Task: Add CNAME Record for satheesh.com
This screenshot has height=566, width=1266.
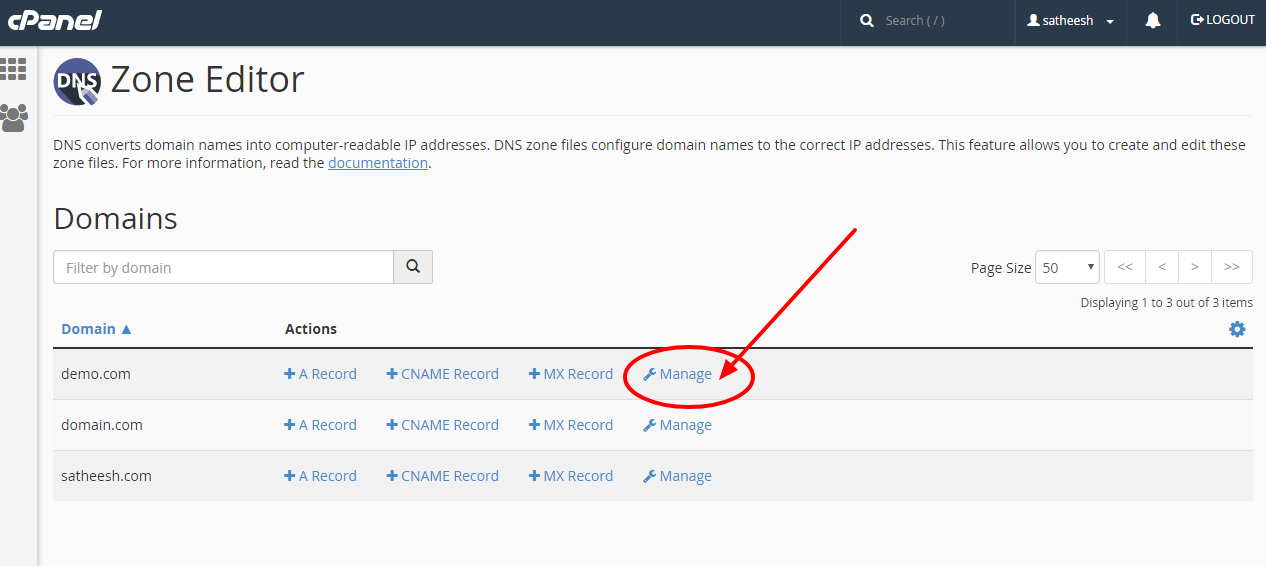Action: point(442,476)
